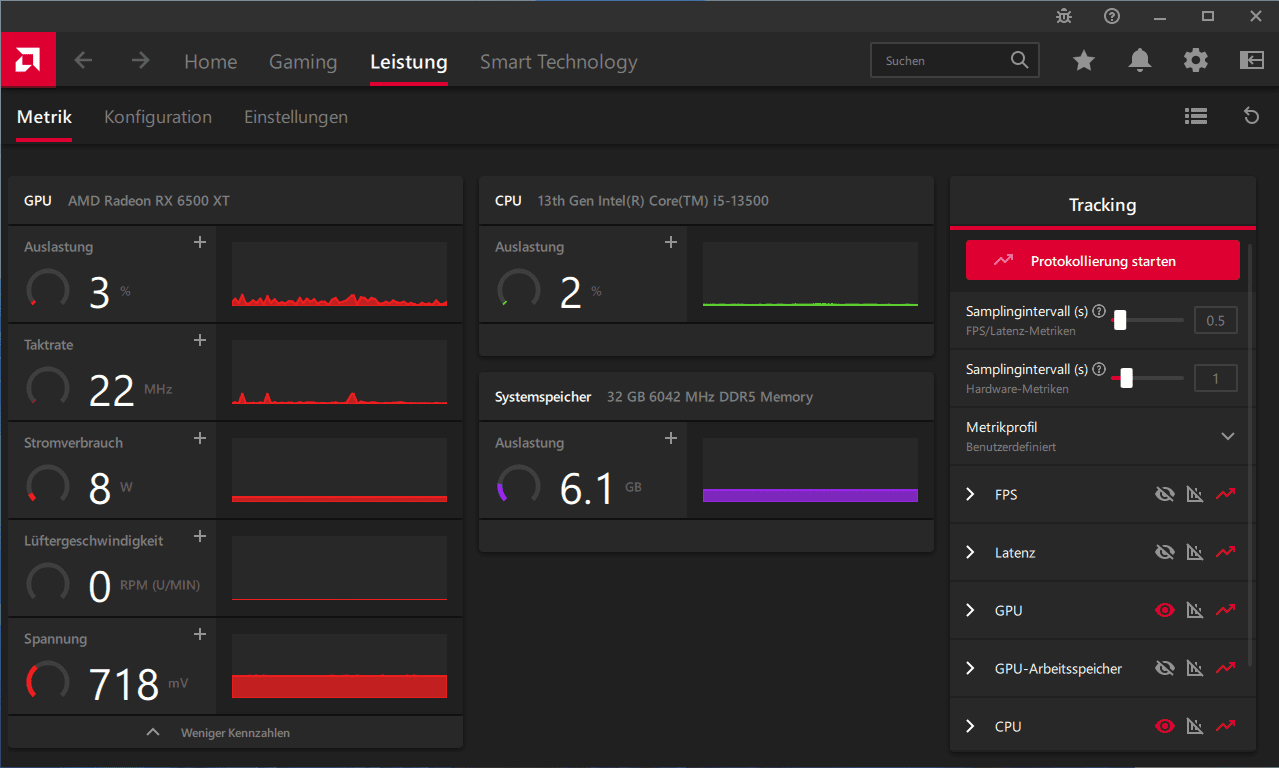Toggle CPU overlay graph icon

(x=1194, y=726)
